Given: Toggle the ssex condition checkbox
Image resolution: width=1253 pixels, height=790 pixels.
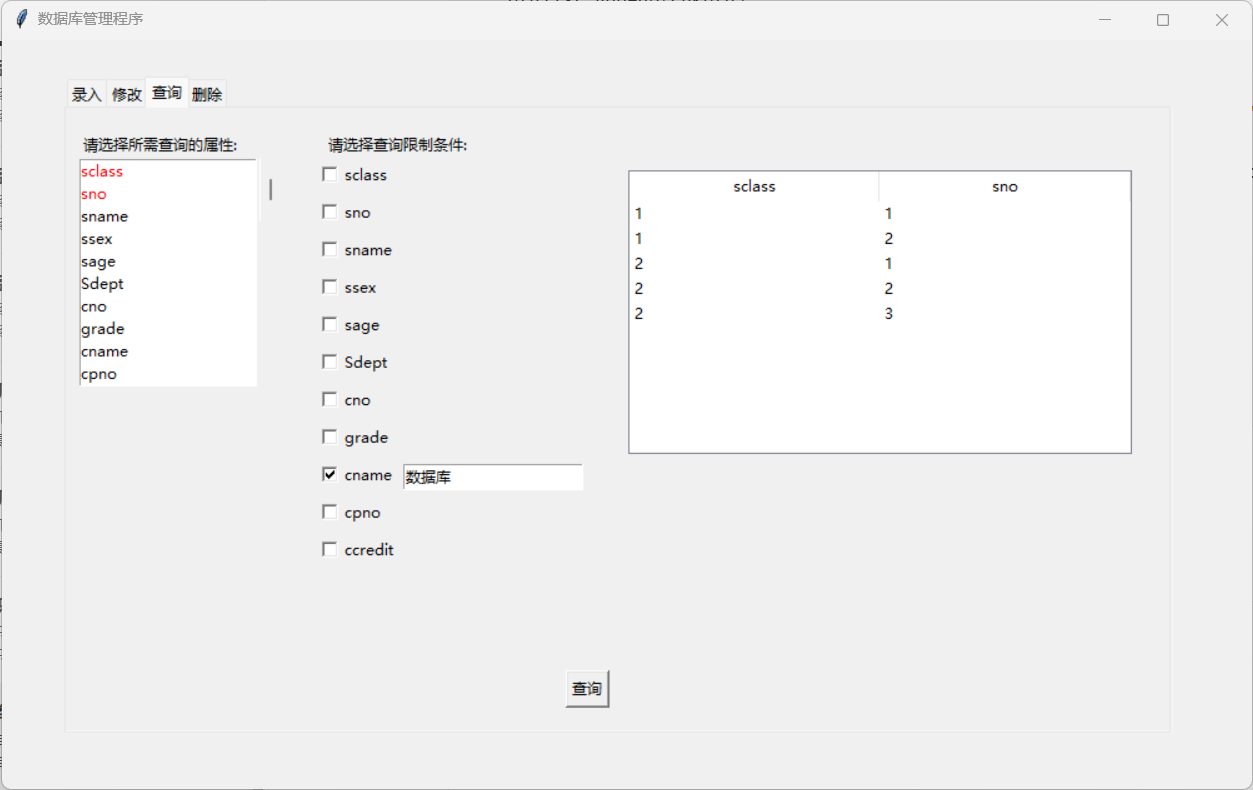Looking at the screenshot, I should 329,287.
